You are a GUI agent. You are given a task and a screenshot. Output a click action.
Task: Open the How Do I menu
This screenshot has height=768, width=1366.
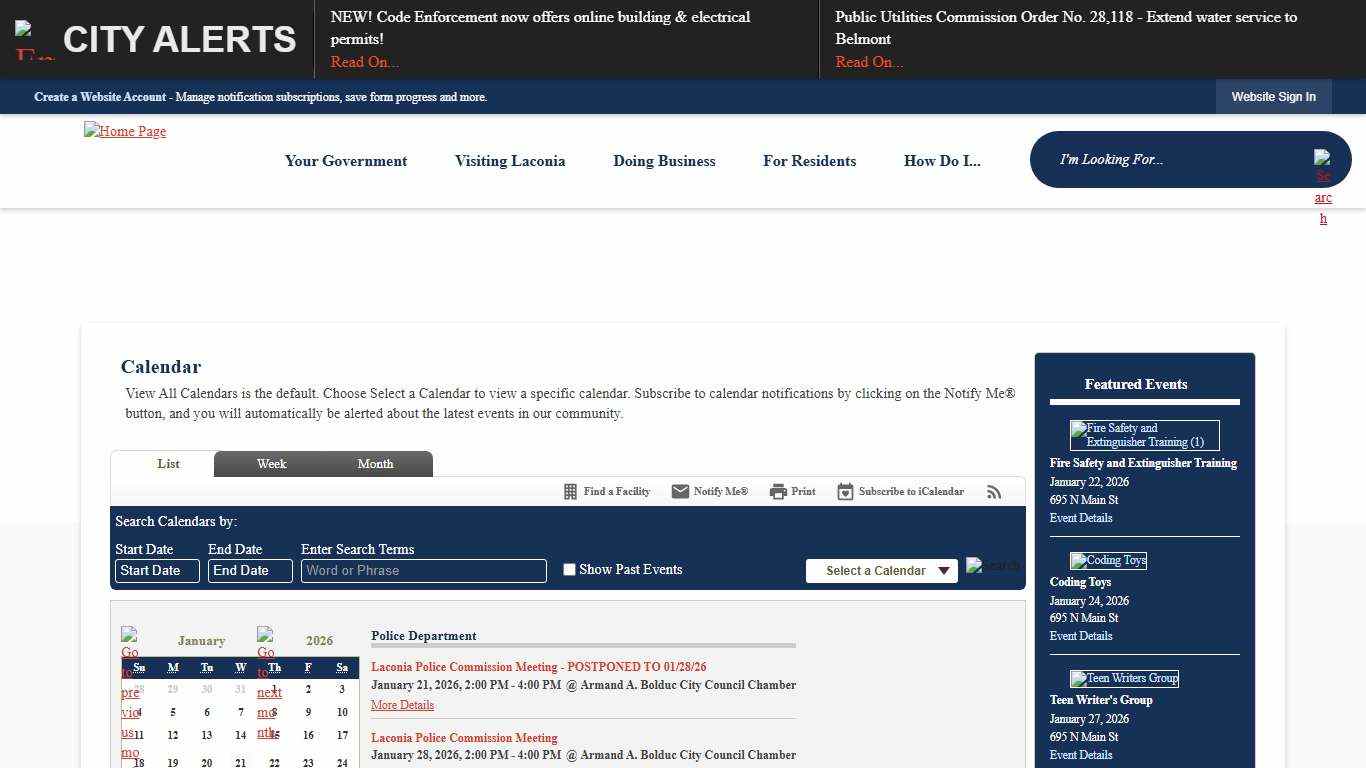tap(942, 161)
